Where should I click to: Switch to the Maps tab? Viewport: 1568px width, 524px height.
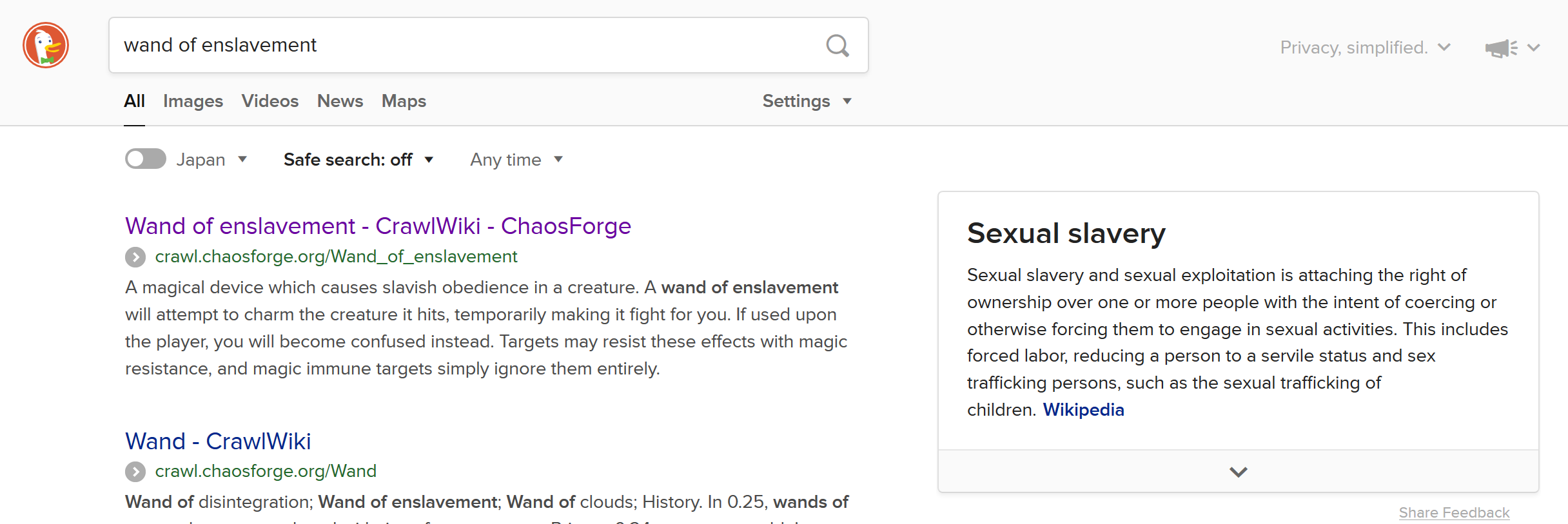[x=404, y=101]
